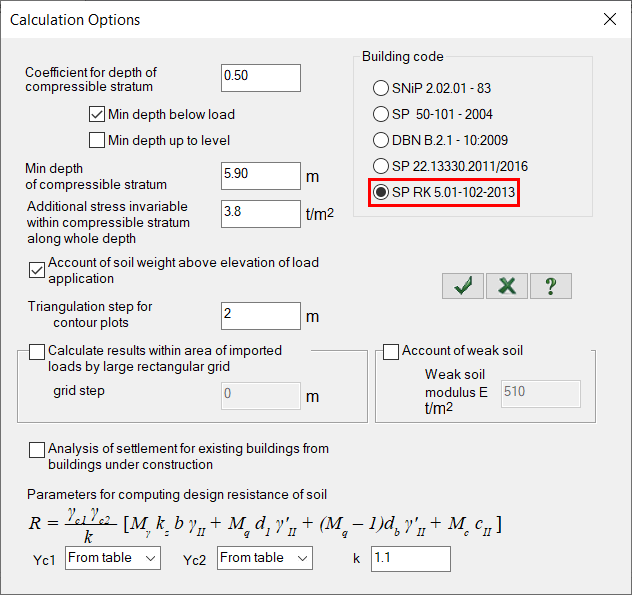The height and width of the screenshot is (595, 632).
Task: Click the coefficient for depth field 0.50
Action: click(260, 77)
